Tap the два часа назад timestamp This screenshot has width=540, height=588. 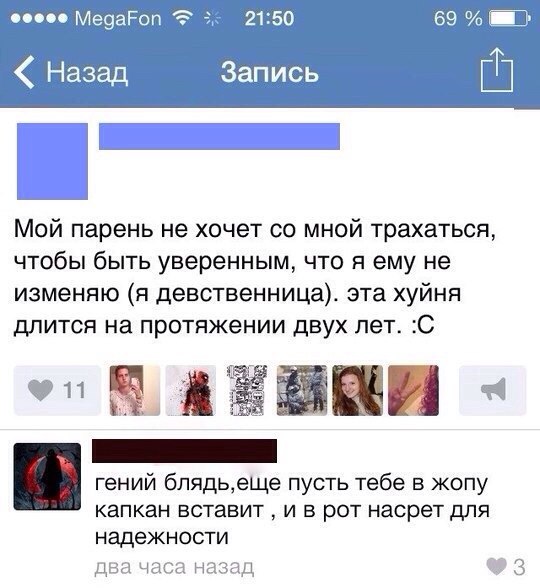(174, 567)
